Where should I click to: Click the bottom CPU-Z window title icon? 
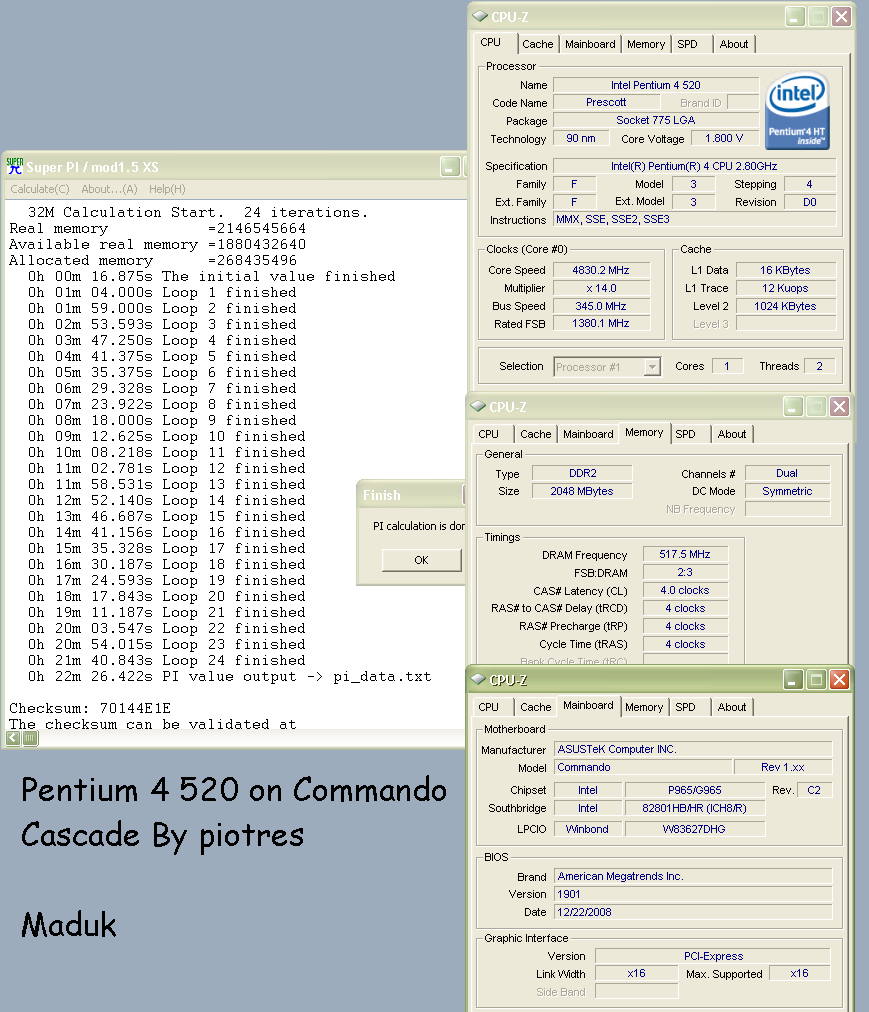[x=478, y=679]
